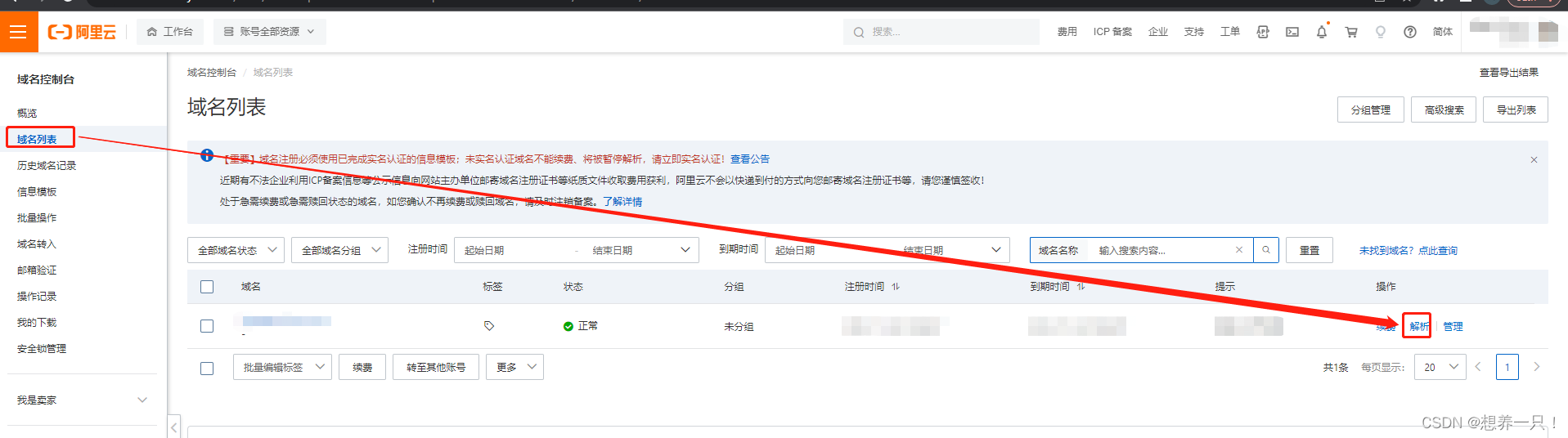Open 我的下载 in the sidebar
Screen dimensions: 1568x438
pos(37,322)
